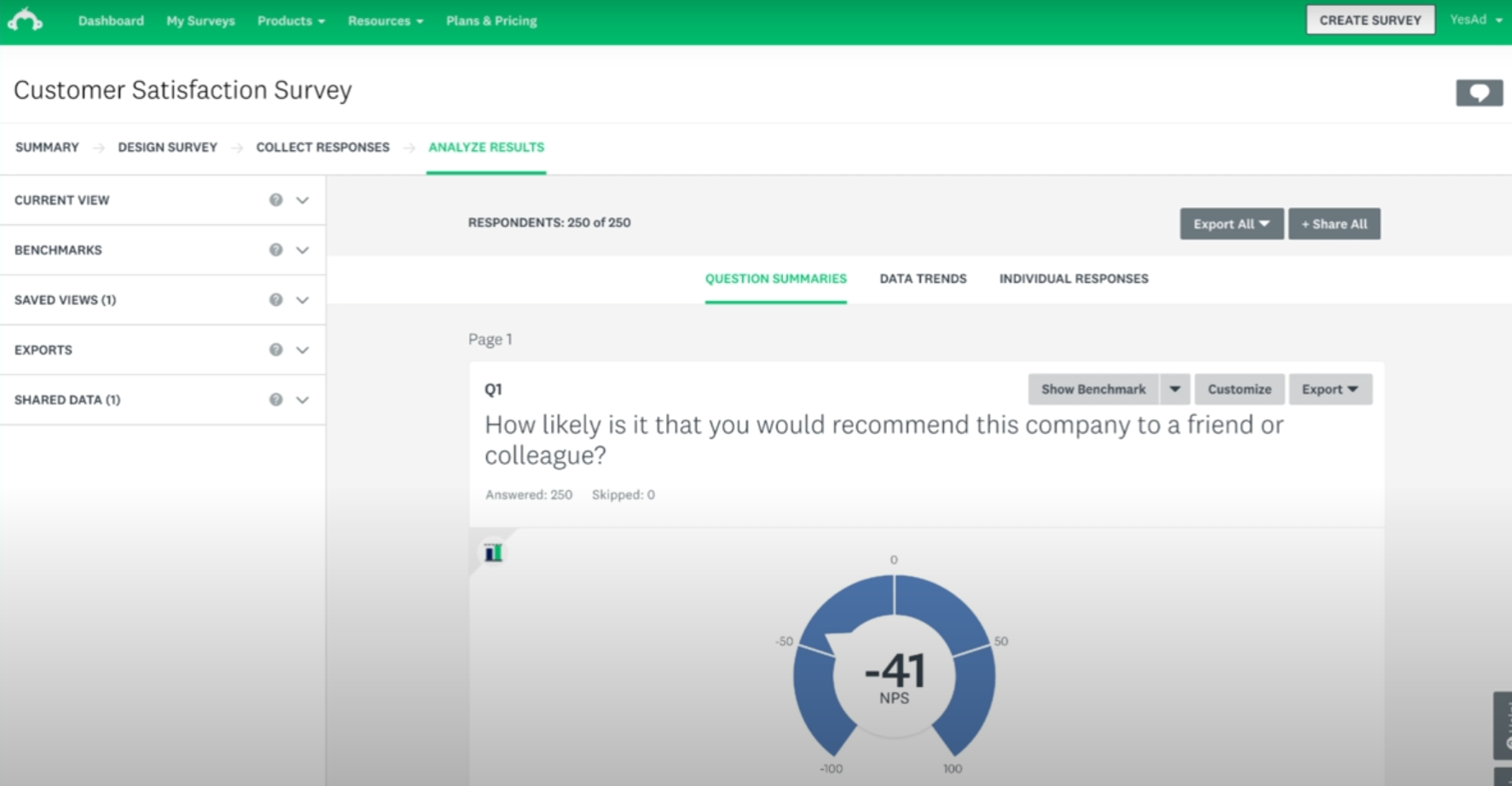
Task: Select the Analyze Results tab
Action: [x=486, y=147]
